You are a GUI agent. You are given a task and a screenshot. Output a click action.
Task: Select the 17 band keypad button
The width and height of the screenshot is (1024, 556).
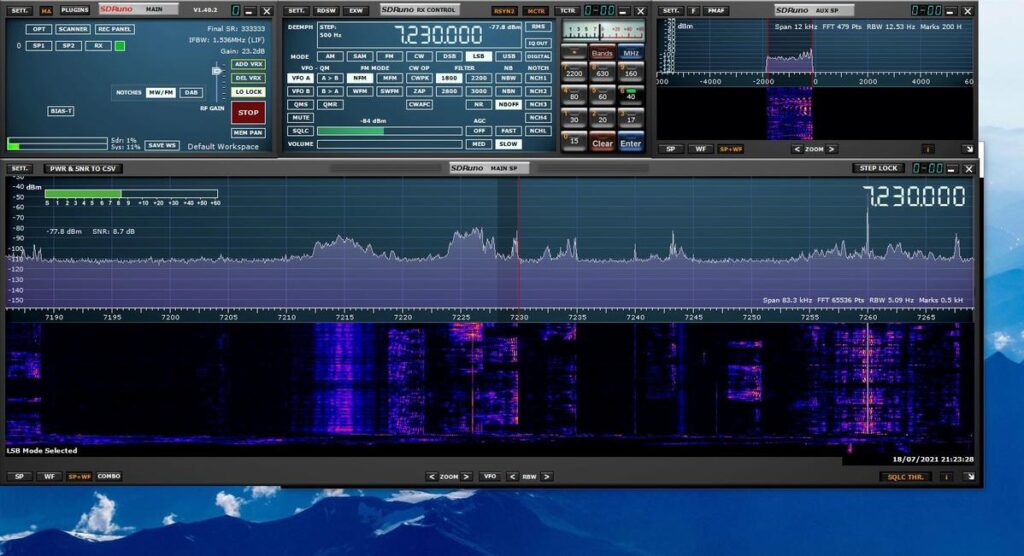(x=631, y=118)
